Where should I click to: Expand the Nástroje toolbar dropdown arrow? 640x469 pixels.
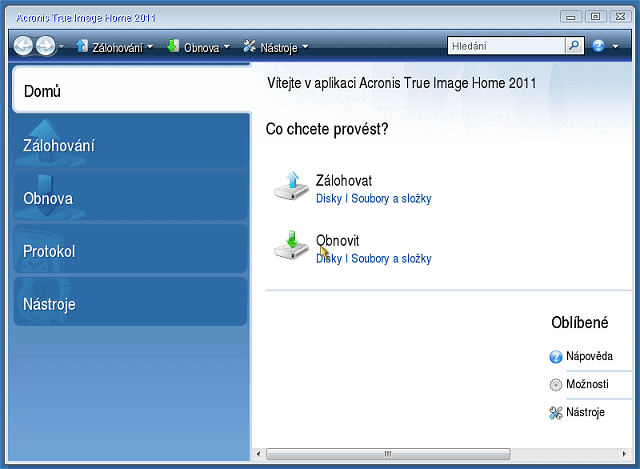point(305,47)
